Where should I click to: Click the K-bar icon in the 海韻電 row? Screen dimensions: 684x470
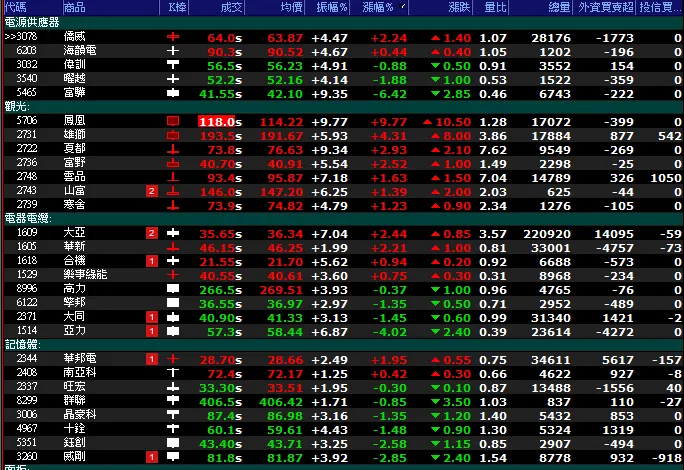pos(173,51)
